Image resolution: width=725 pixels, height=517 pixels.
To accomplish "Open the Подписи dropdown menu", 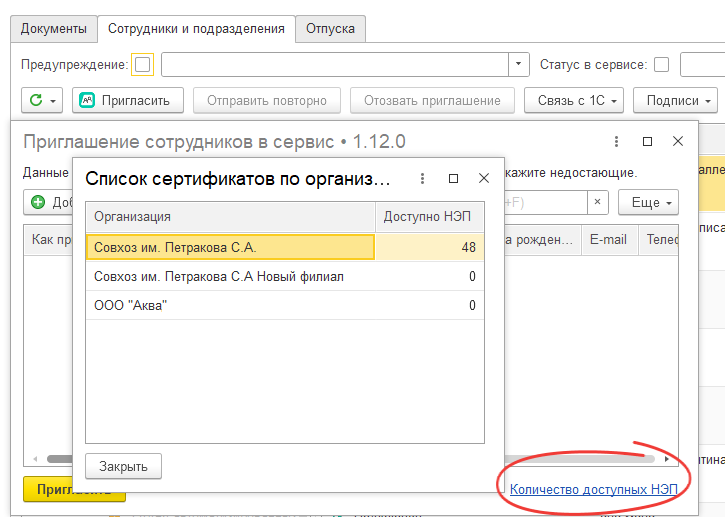I will (x=681, y=100).
